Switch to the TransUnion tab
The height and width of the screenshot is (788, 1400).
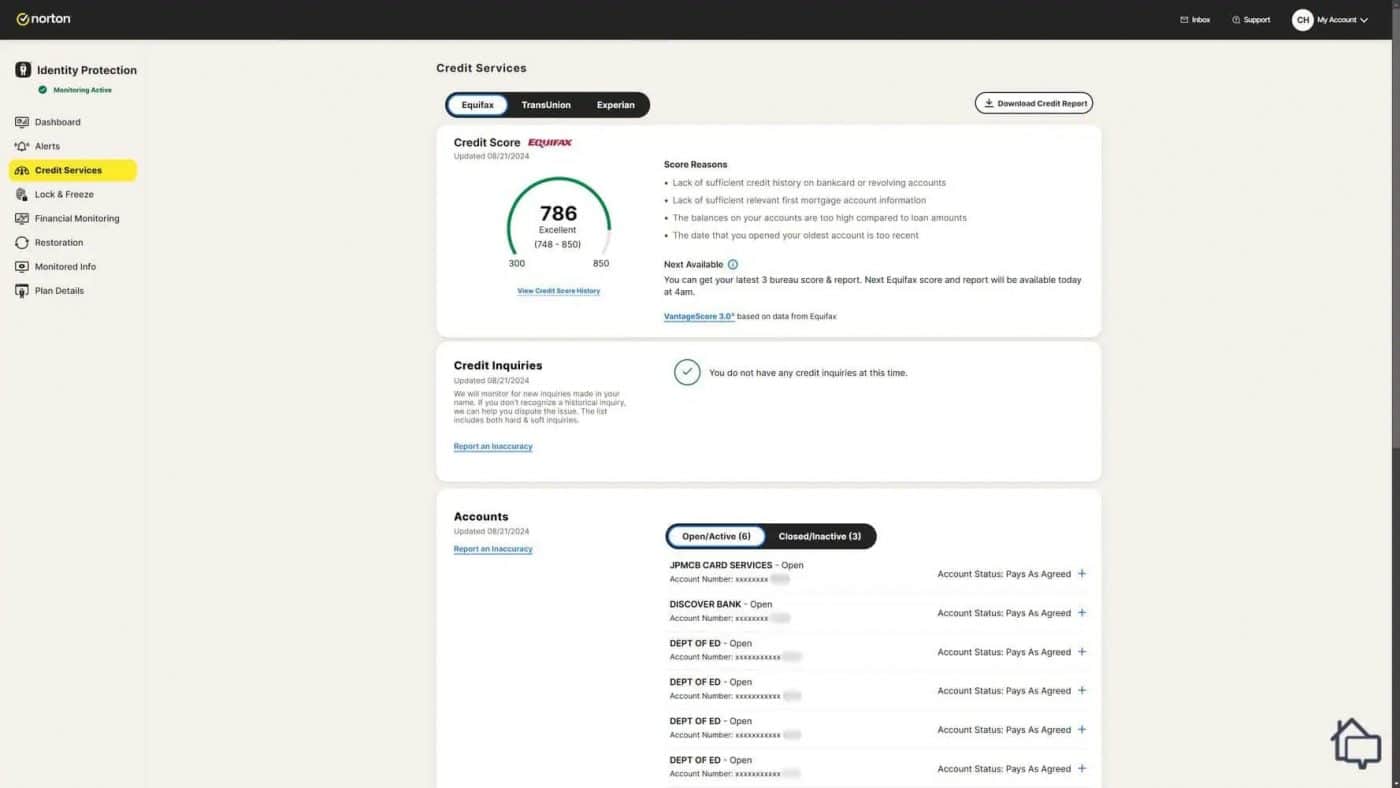[546, 104]
